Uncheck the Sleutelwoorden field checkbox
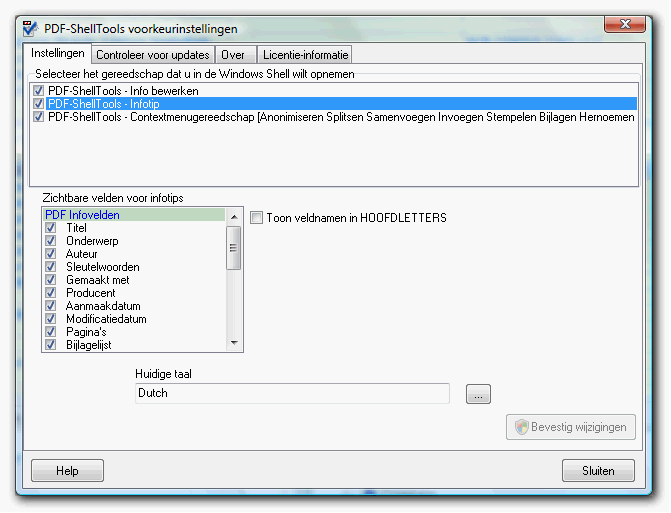Screen dimensions: 671x513 [x=50, y=267]
